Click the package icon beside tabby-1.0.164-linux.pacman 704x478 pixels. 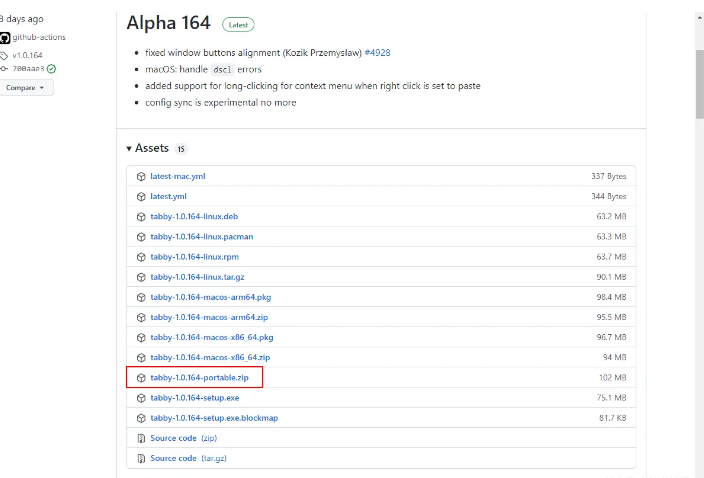click(x=141, y=237)
